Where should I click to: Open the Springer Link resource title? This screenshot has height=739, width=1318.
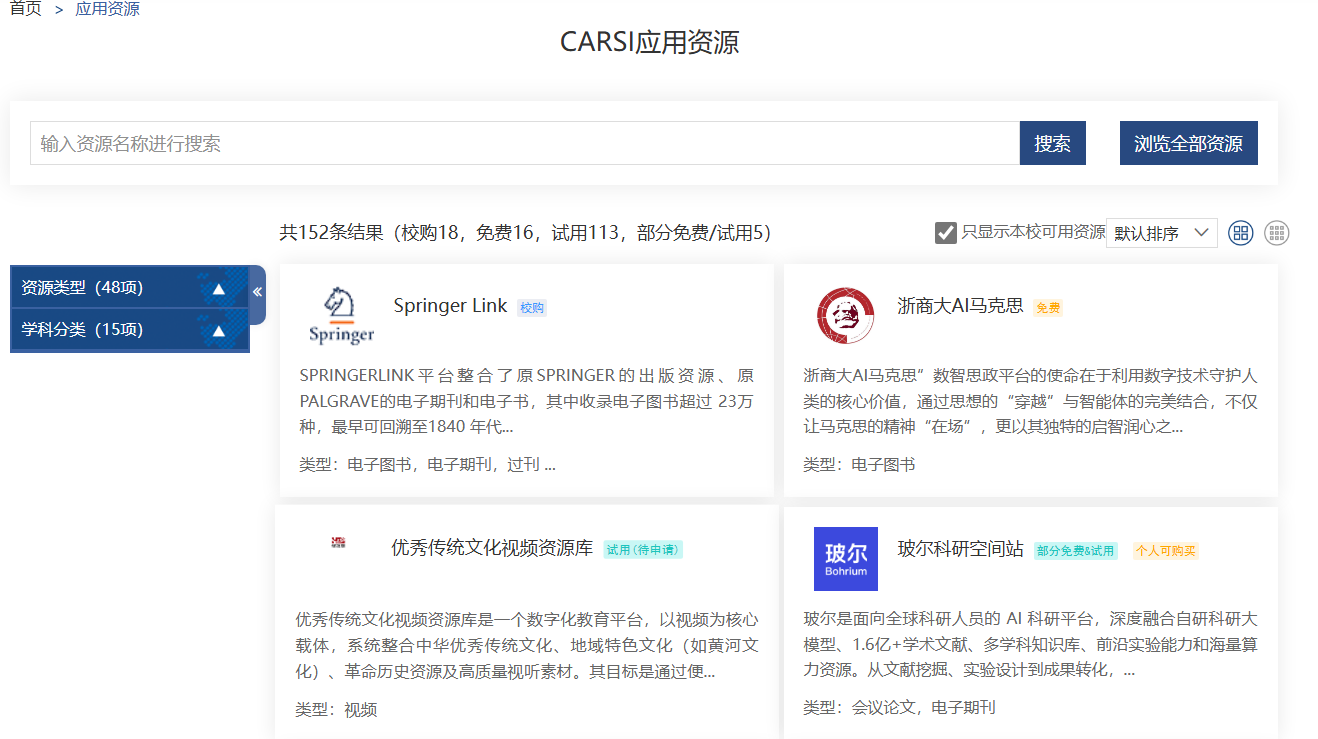(x=451, y=306)
